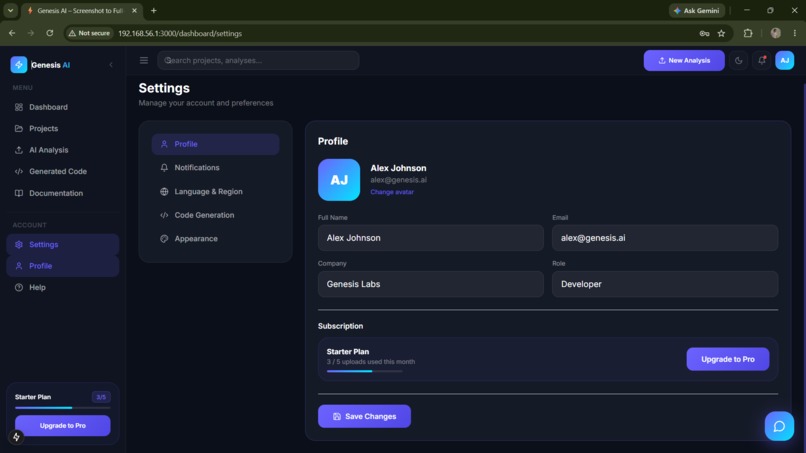Viewport: 806px width, 453px height.
Task: Select Settings in the Account section
Action: [x=63, y=245]
